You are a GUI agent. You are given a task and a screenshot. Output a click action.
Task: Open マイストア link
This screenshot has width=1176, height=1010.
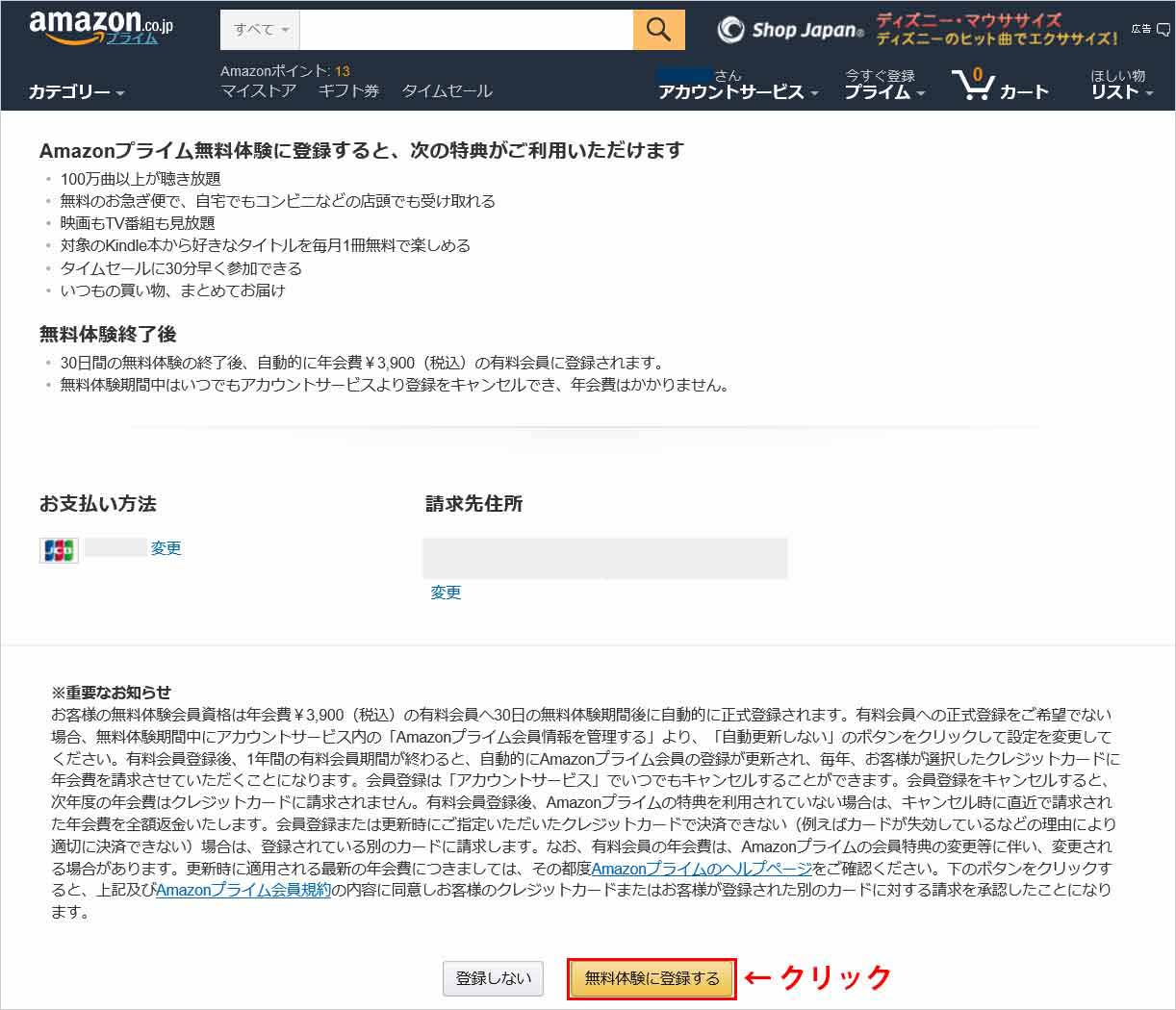pos(258,90)
